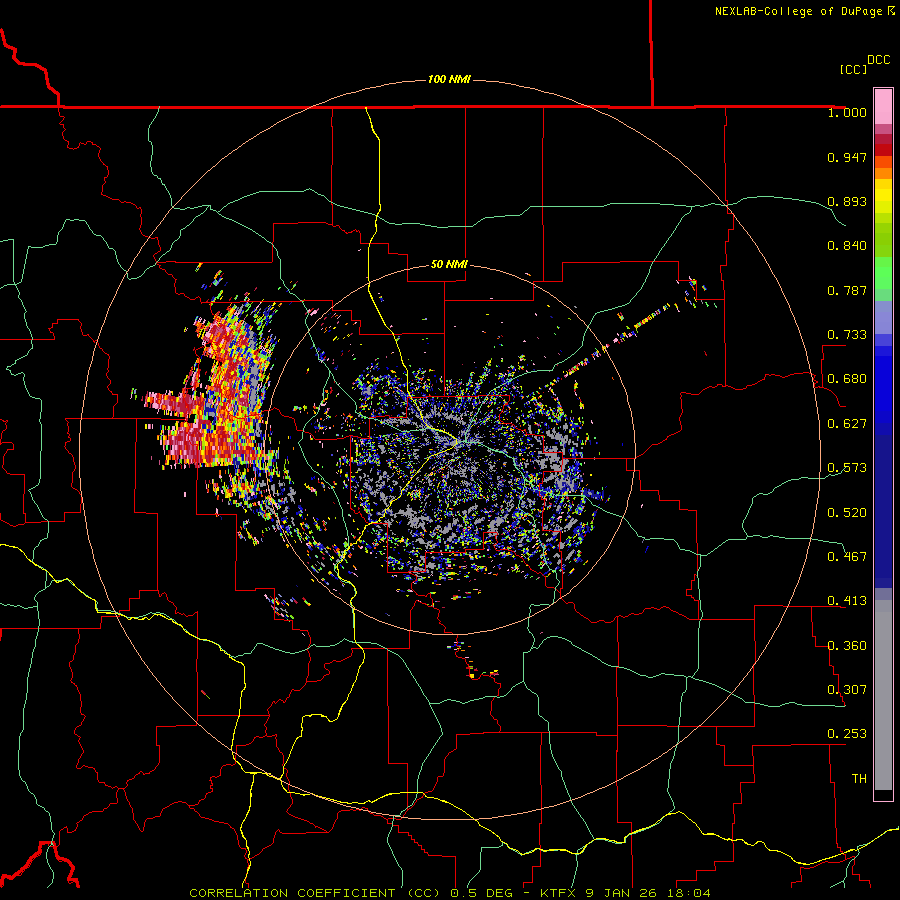This screenshot has height=900, width=900.
Task: Click the [CC] unit label
Action: click(x=853, y=69)
